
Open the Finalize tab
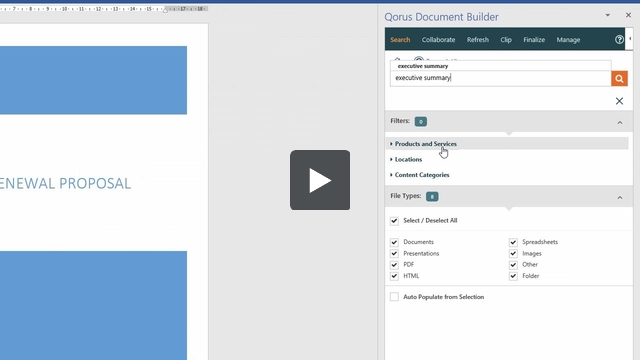tap(534, 40)
